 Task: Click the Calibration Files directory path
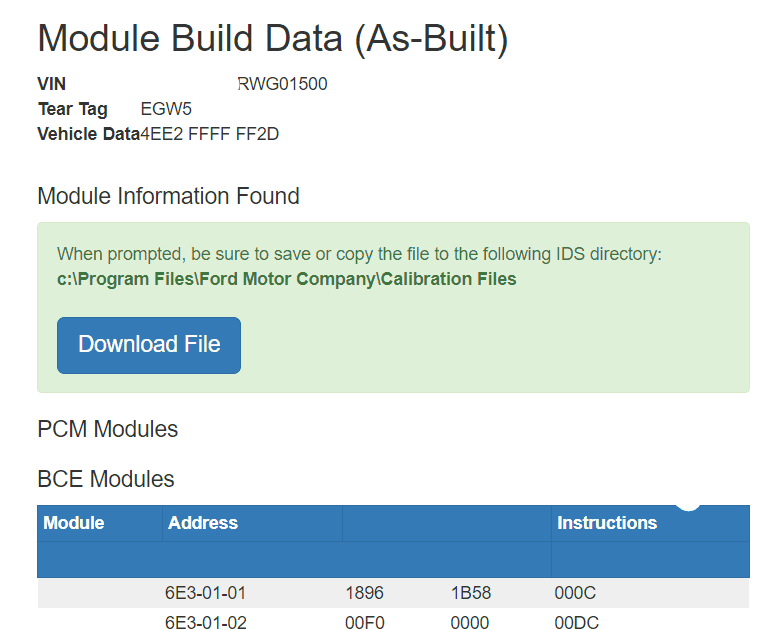[287, 279]
